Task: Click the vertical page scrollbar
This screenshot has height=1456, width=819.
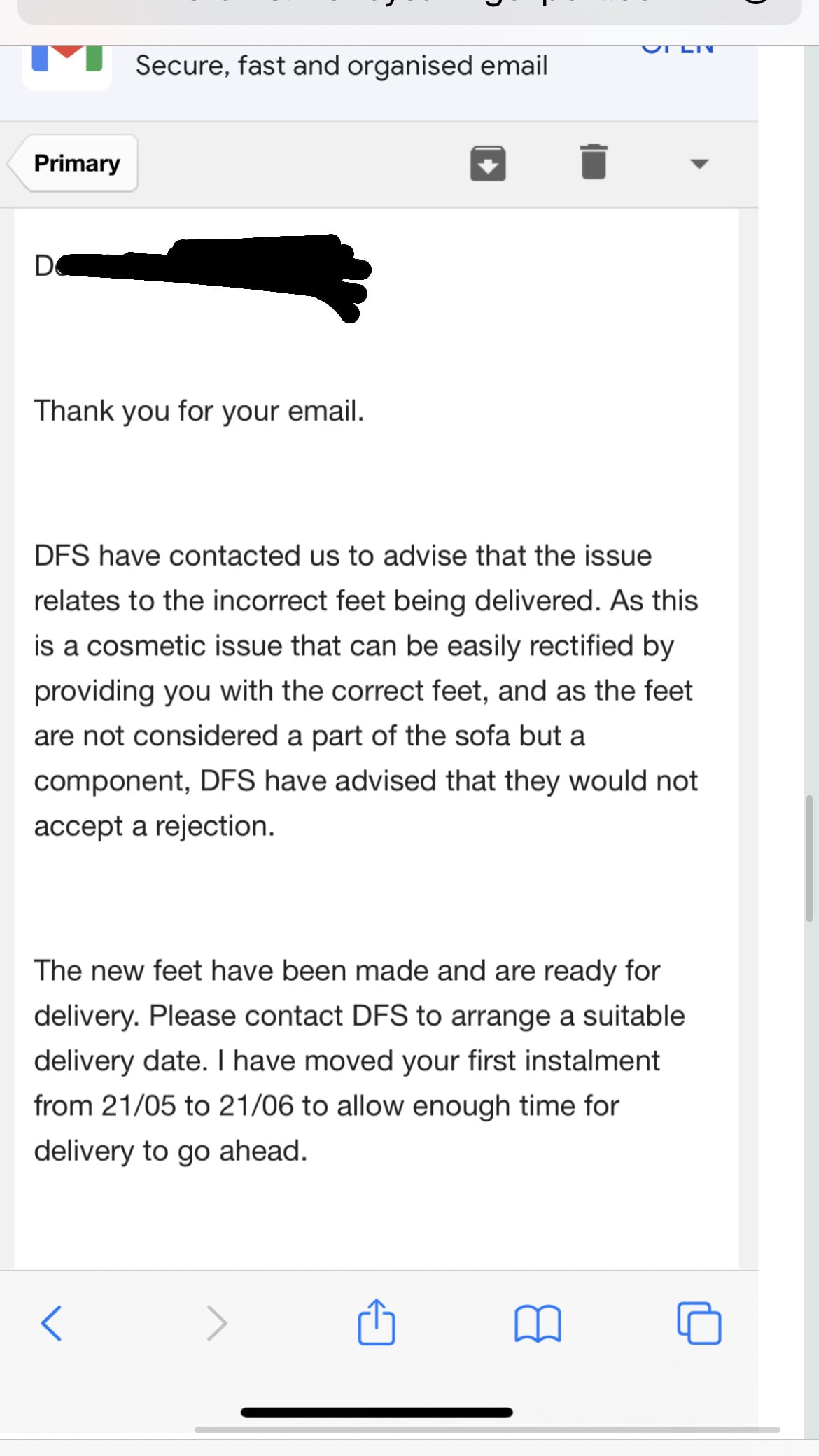Action: 810,857
